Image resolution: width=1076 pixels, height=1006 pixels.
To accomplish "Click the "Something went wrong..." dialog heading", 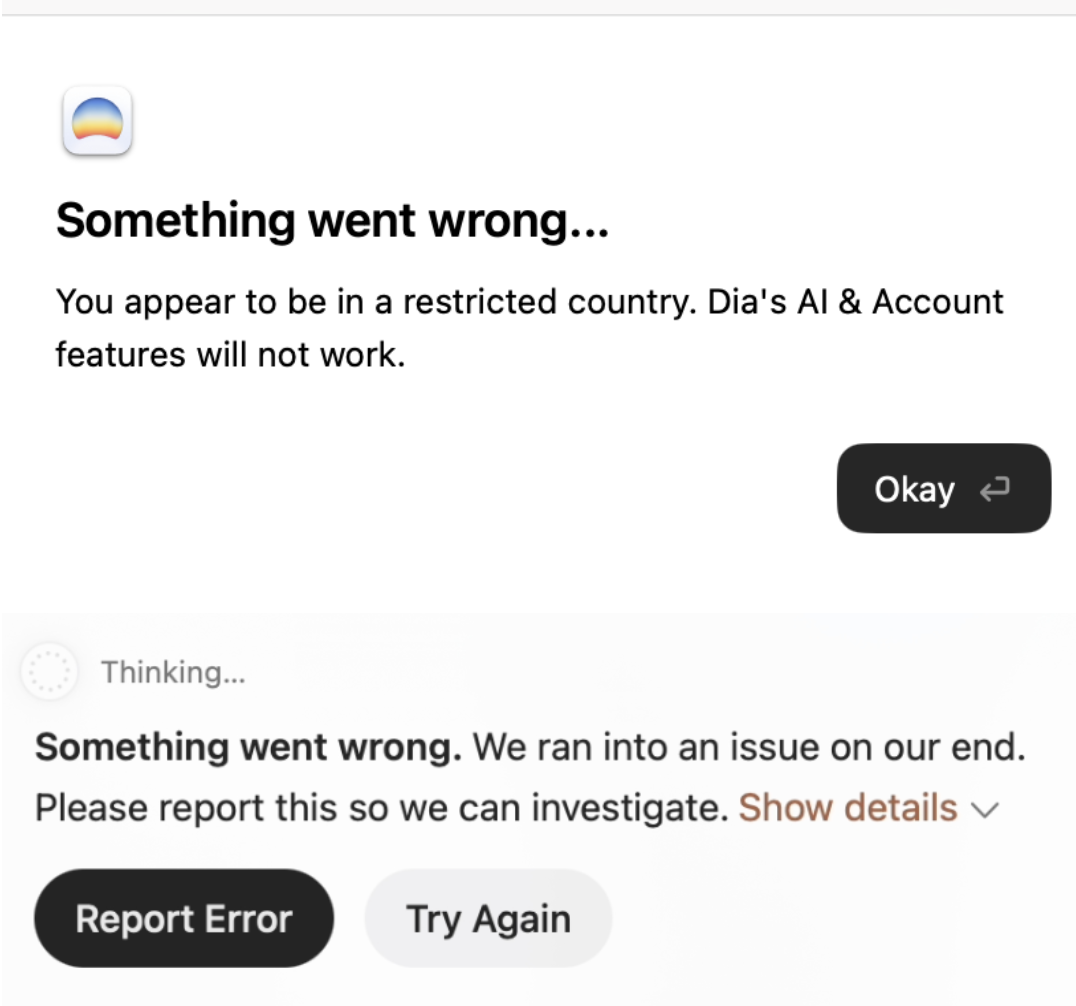I will (332, 220).
